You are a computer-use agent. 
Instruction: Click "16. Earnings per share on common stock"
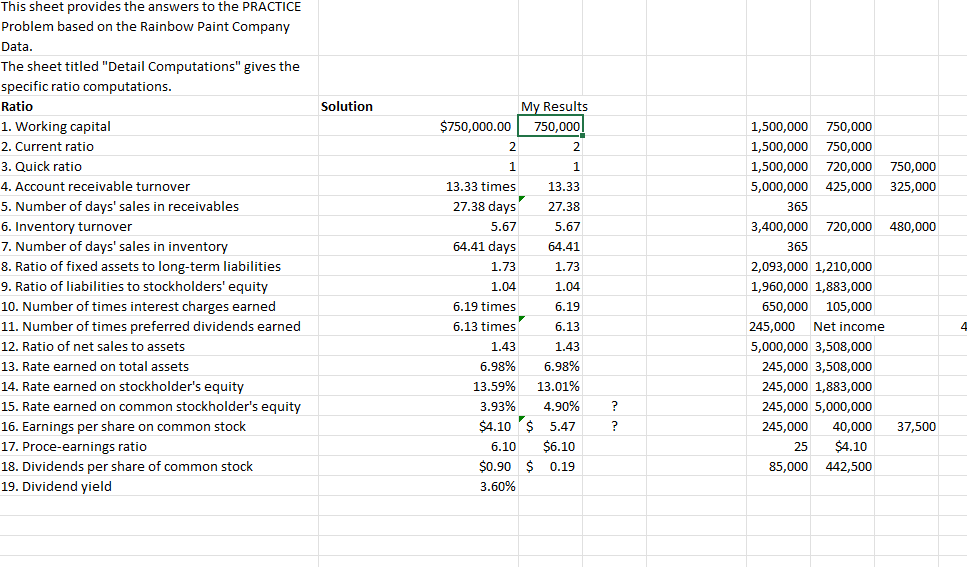(x=159, y=426)
